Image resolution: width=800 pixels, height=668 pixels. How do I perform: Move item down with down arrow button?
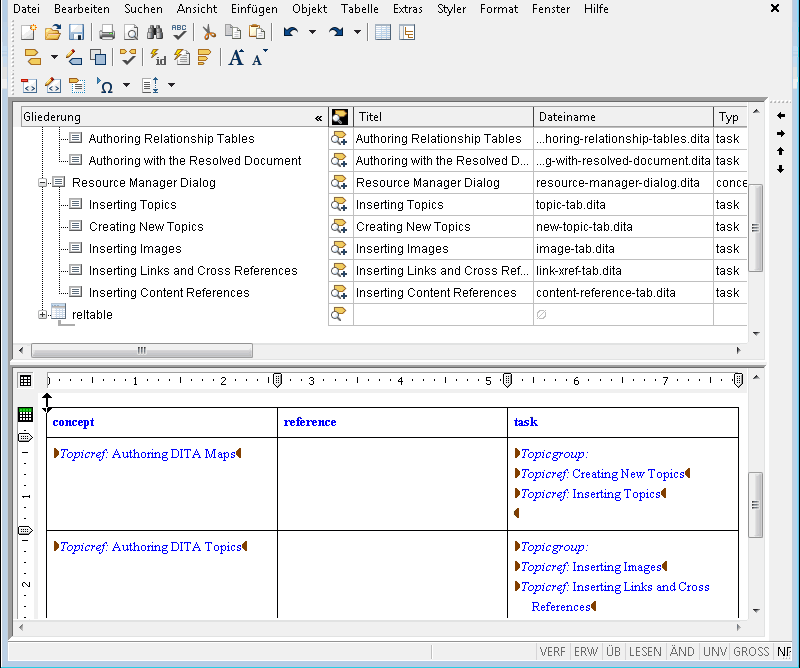click(781, 169)
